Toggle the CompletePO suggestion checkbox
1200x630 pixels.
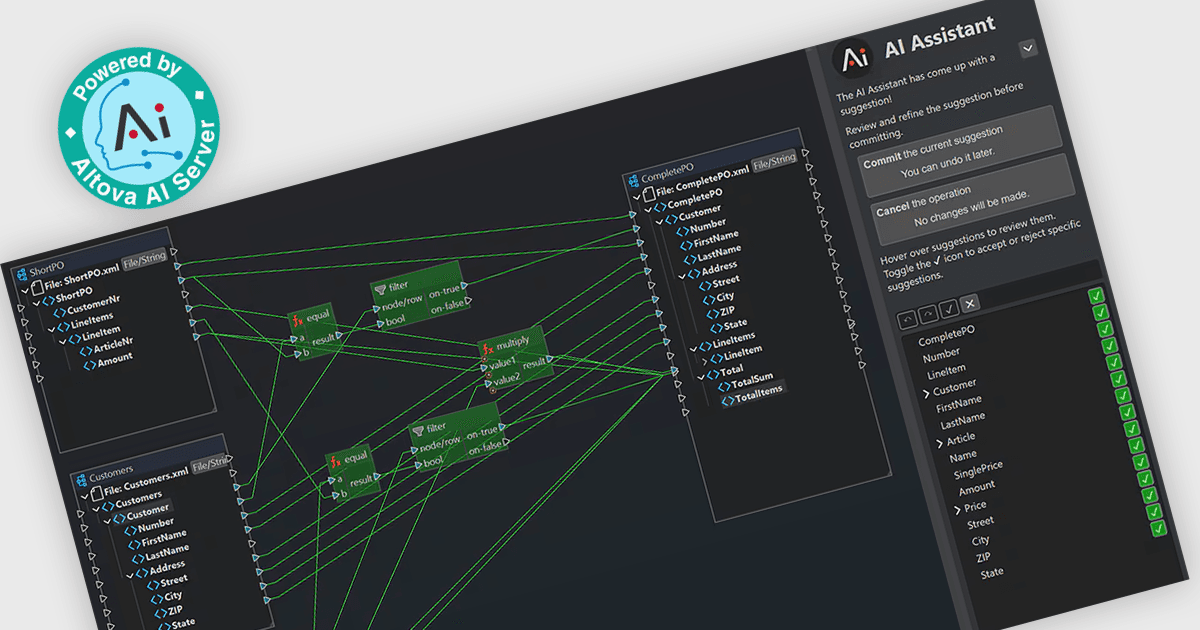coord(1096,296)
